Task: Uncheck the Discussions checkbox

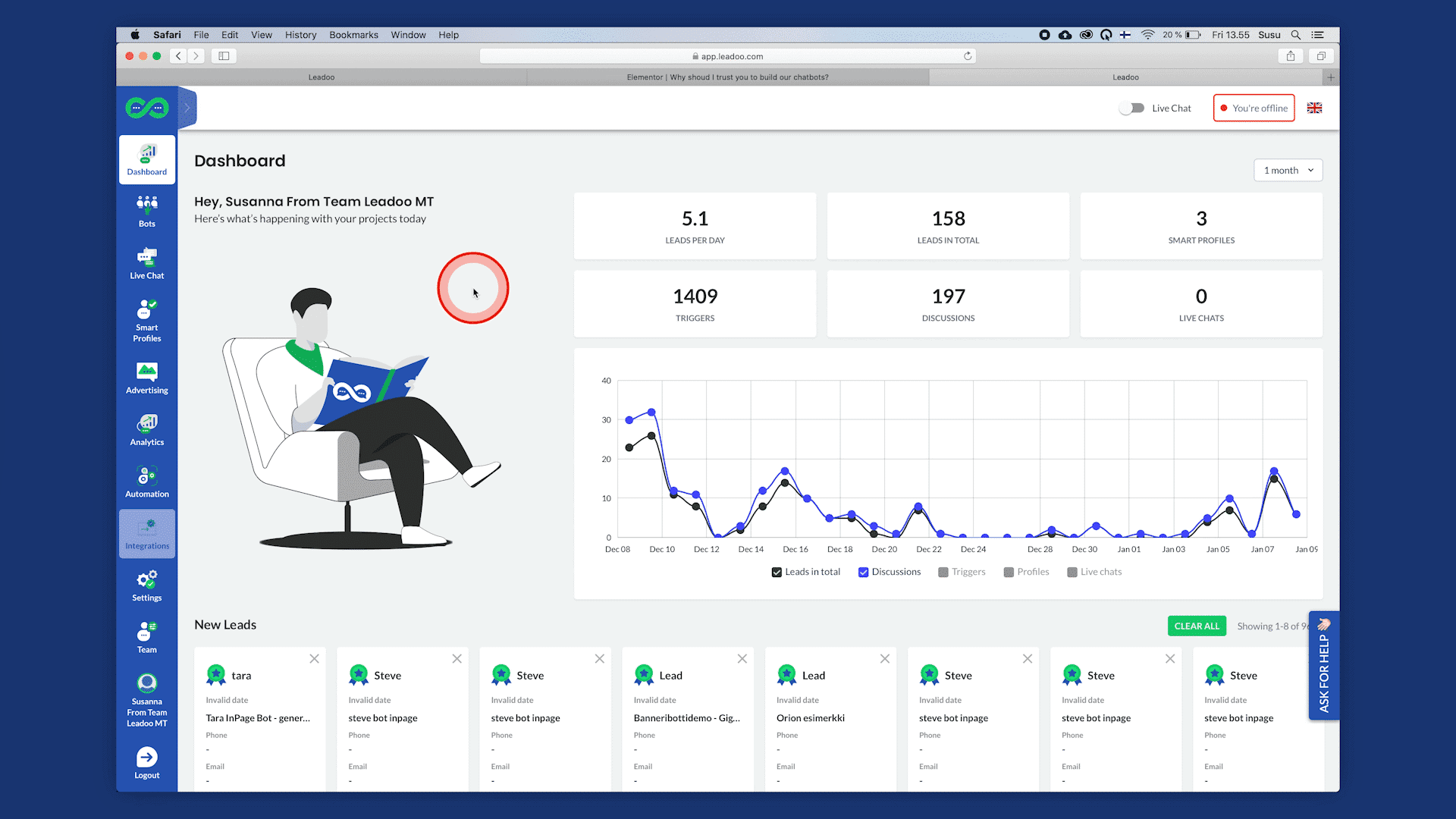Action: point(863,572)
